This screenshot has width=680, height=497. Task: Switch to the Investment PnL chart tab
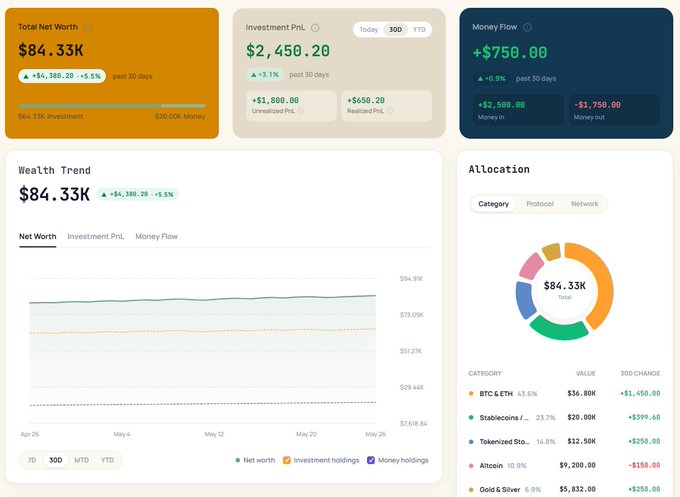click(x=96, y=237)
